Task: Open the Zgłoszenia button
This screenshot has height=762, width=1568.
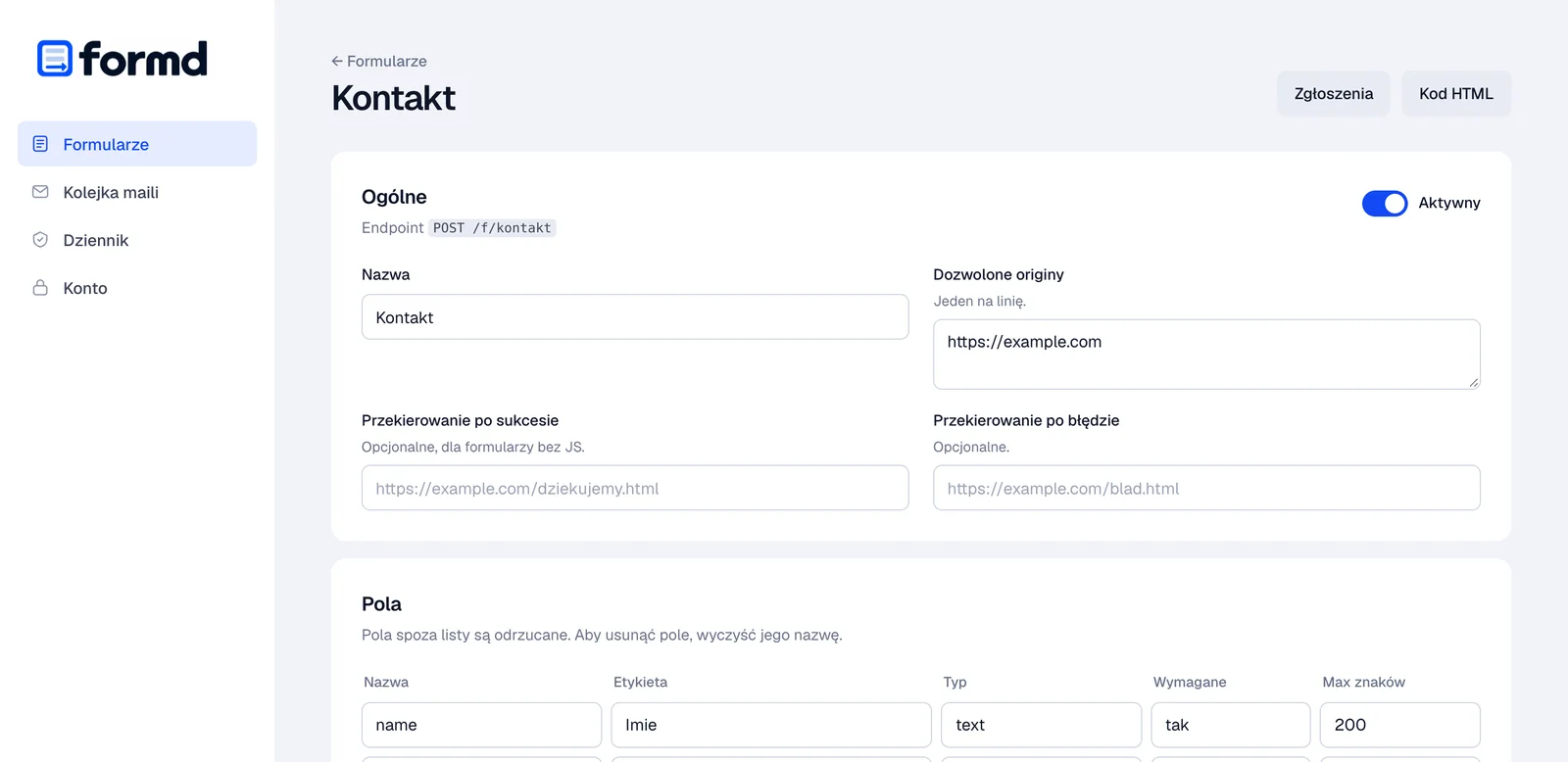Action: coord(1333,94)
